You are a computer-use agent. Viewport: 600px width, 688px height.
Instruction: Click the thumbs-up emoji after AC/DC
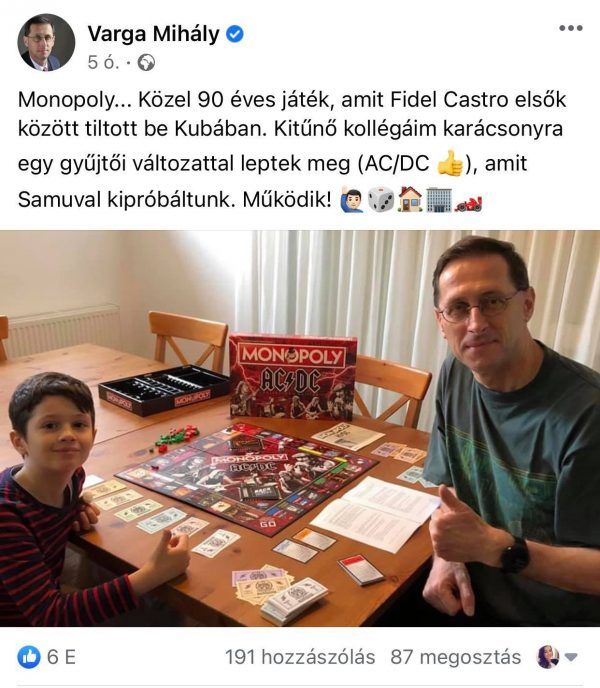(450, 163)
